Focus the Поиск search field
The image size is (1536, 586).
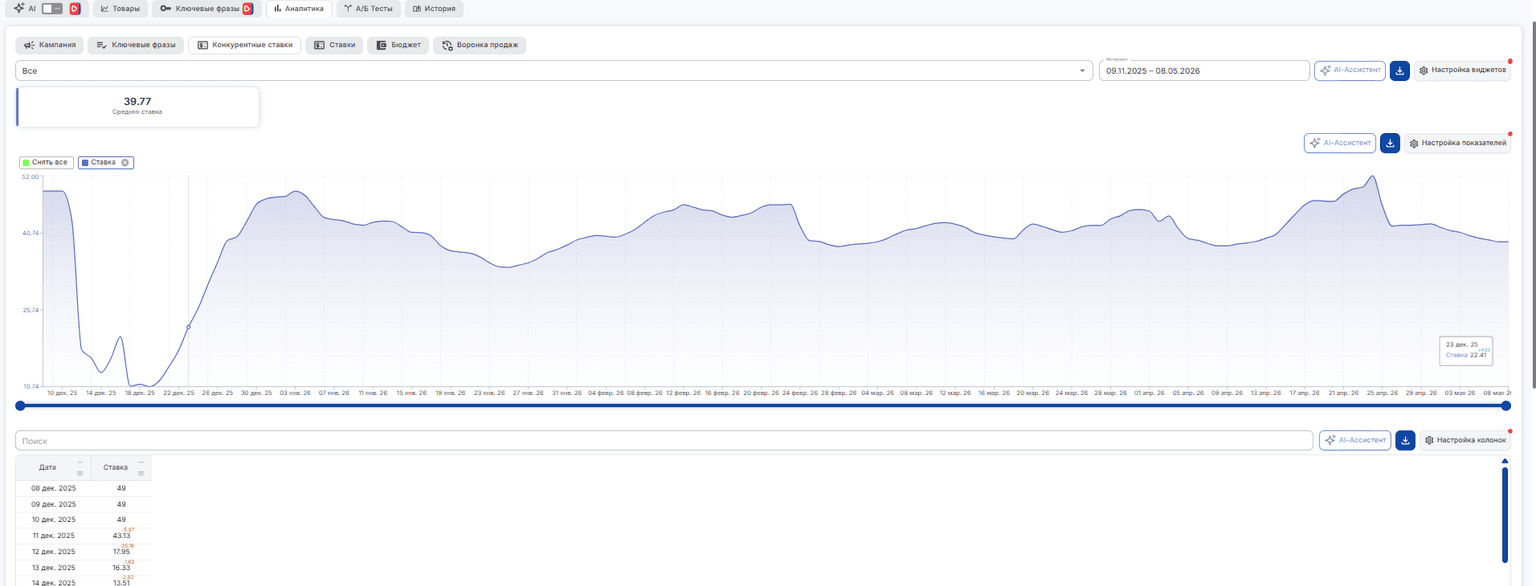[x=664, y=440]
